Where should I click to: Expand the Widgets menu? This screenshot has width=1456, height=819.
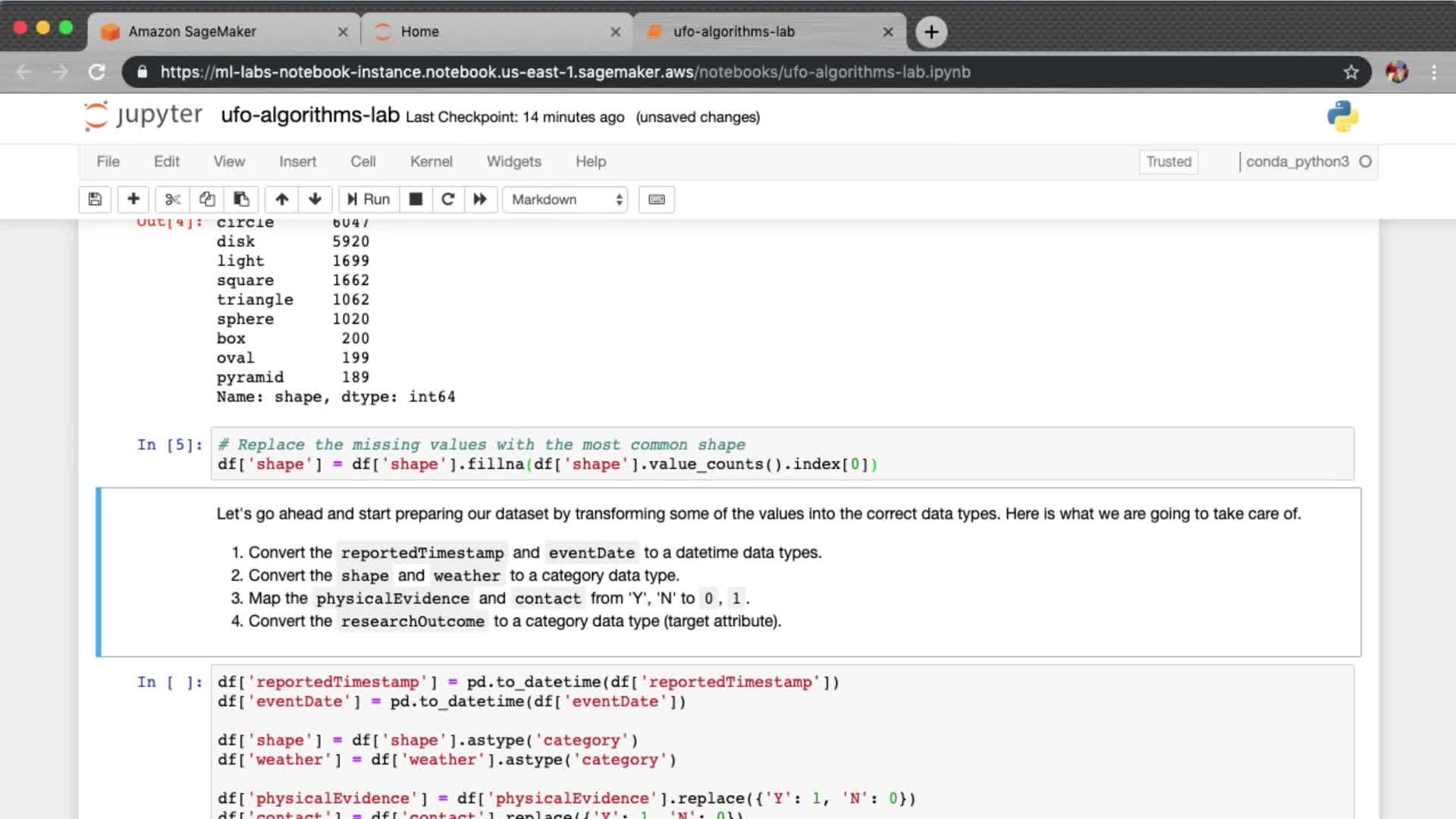click(513, 162)
